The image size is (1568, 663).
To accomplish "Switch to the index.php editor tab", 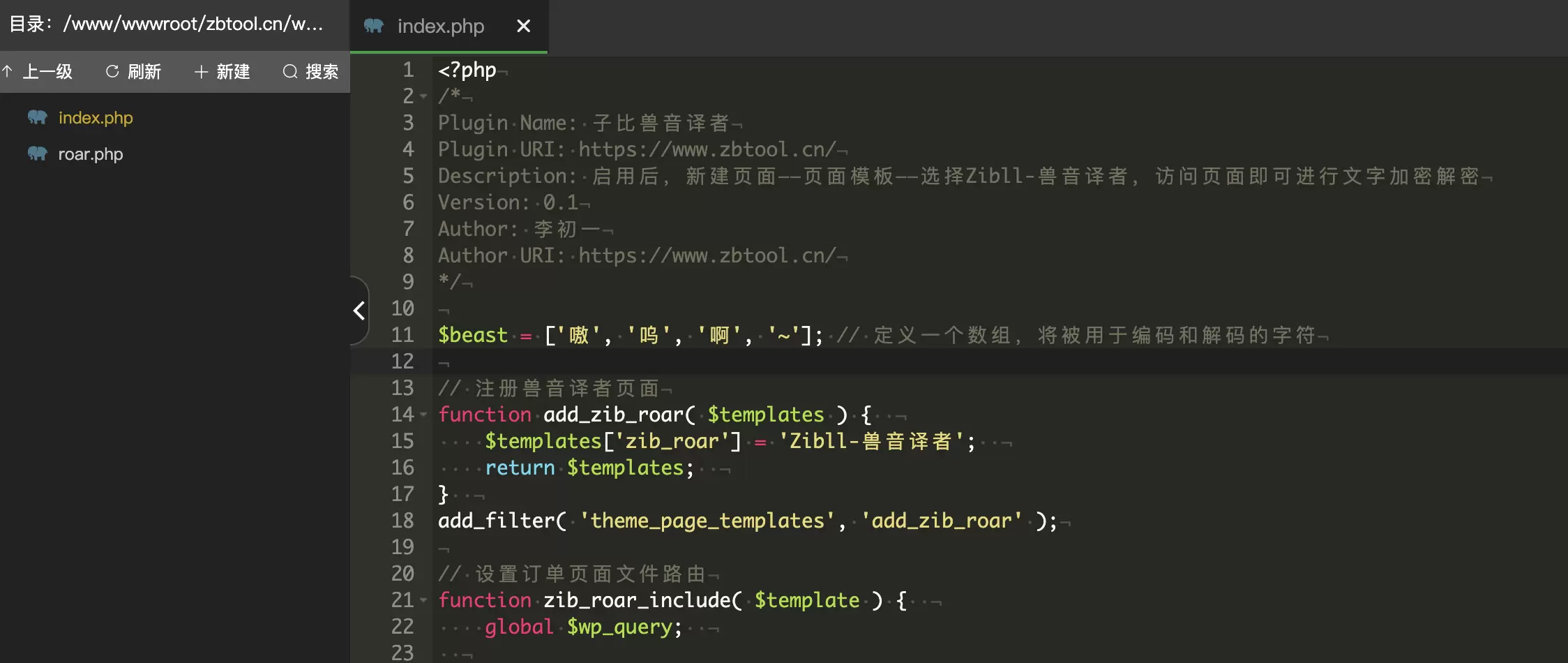I will (440, 26).
